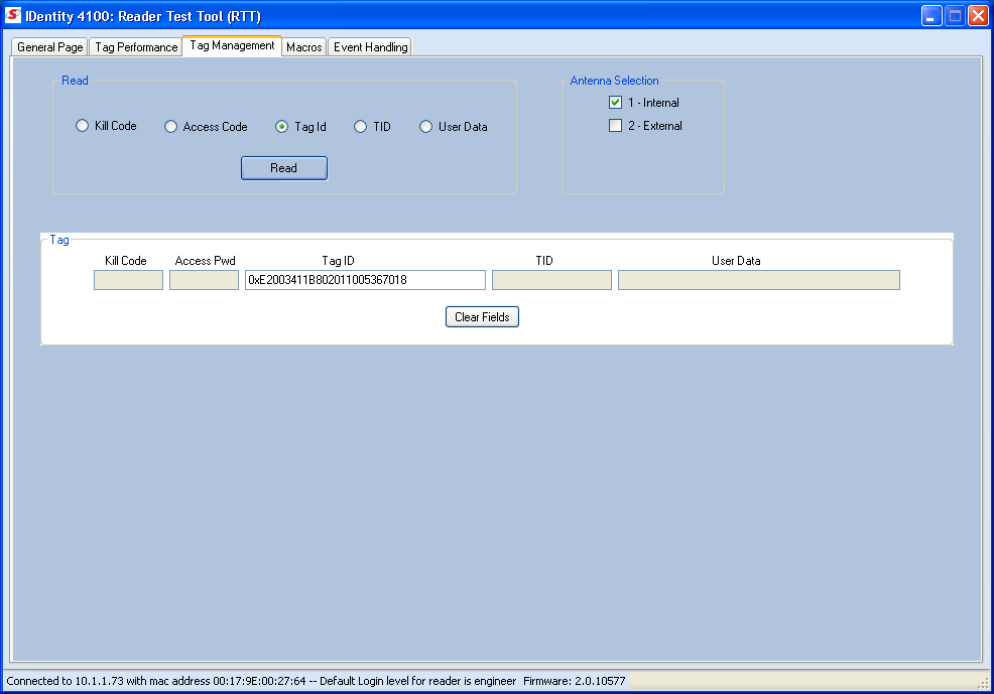994x694 pixels.
Task: Select the Tag Management tab
Action: click(x=232, y=46)
